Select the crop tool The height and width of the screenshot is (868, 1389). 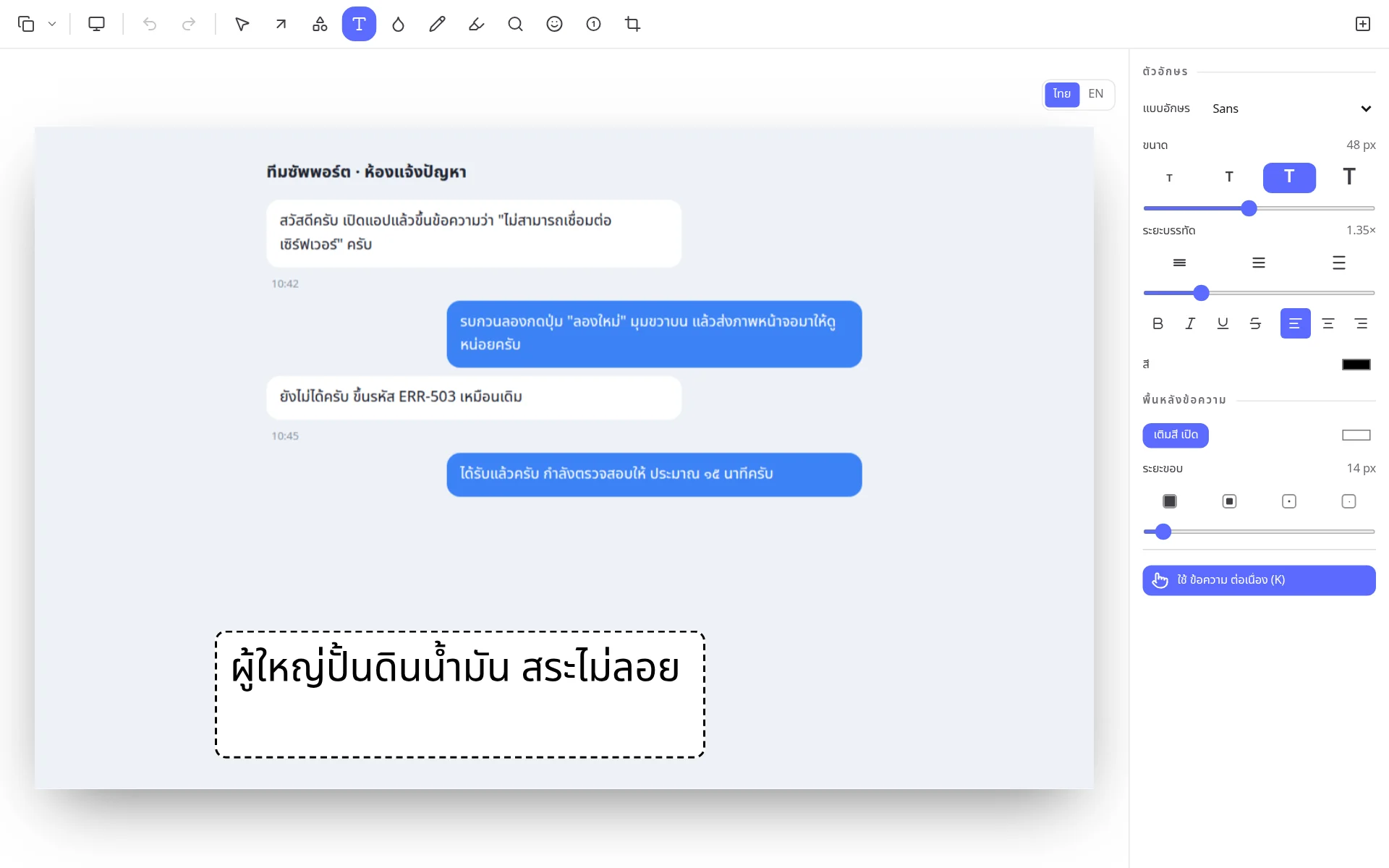(x=632, y=24)
